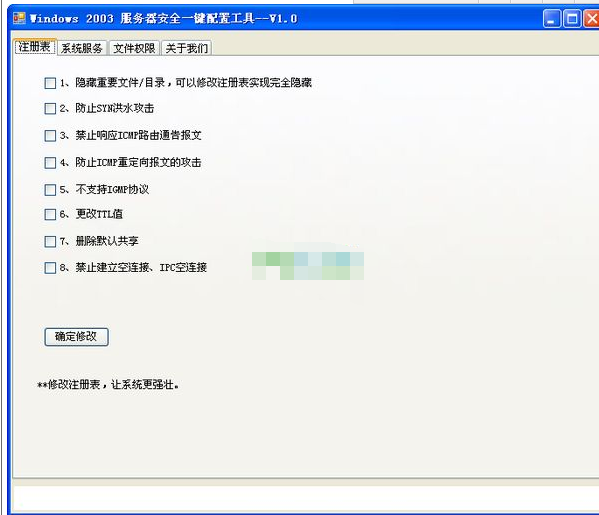
Task: Tick option 6 更改TTL值
Action: click(x=50, y=214)
